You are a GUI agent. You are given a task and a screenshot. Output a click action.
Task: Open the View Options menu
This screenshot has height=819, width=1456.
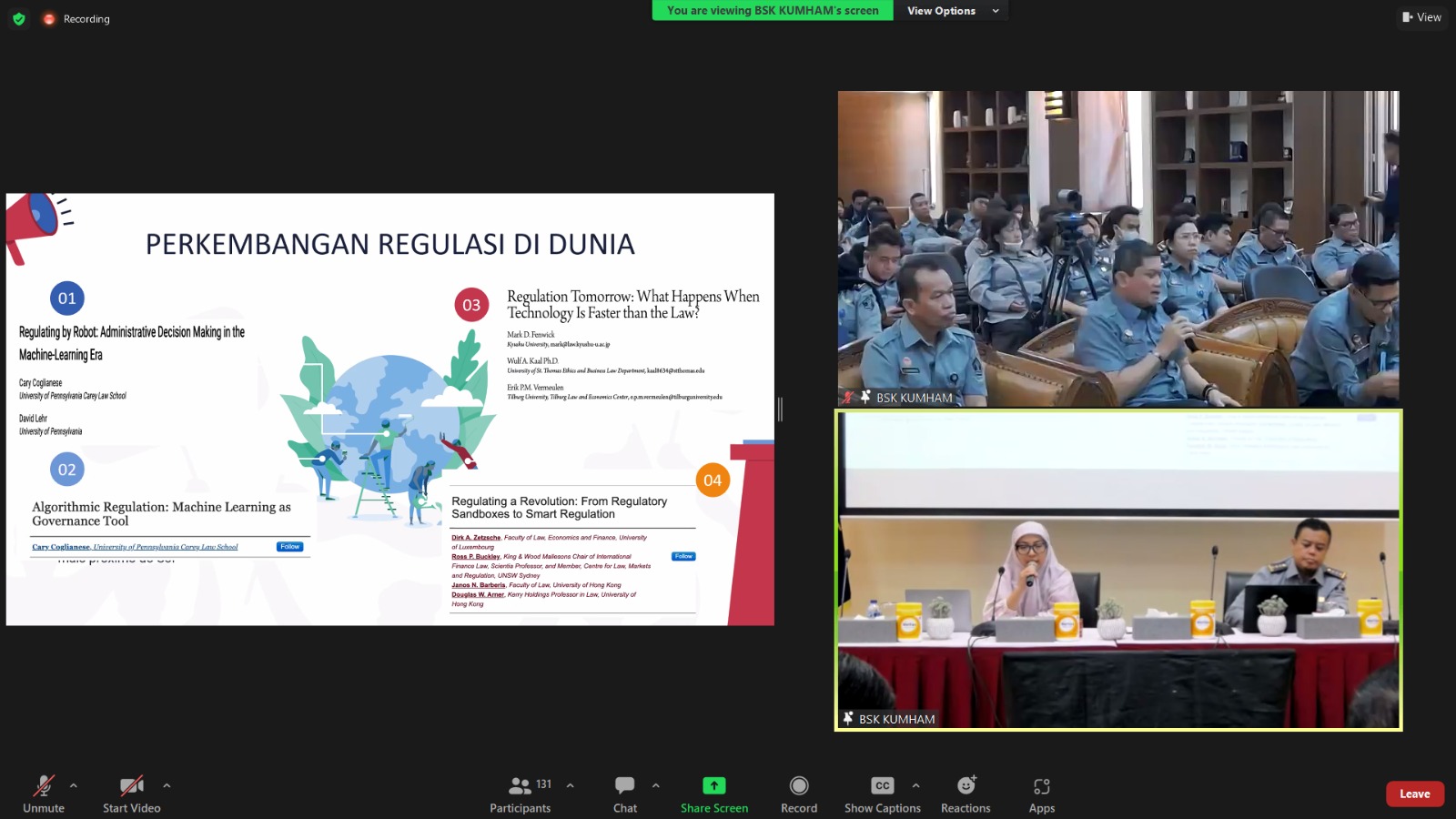tap(952, 11)
